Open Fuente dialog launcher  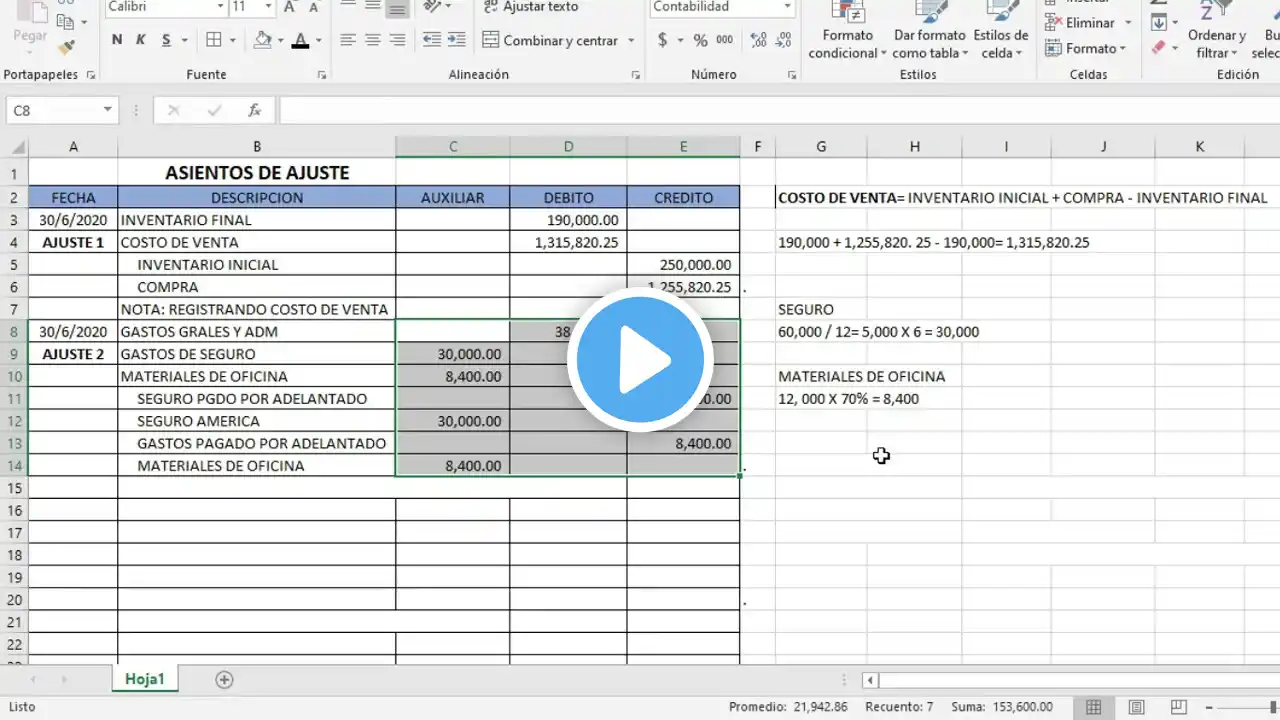click(322, 75)
